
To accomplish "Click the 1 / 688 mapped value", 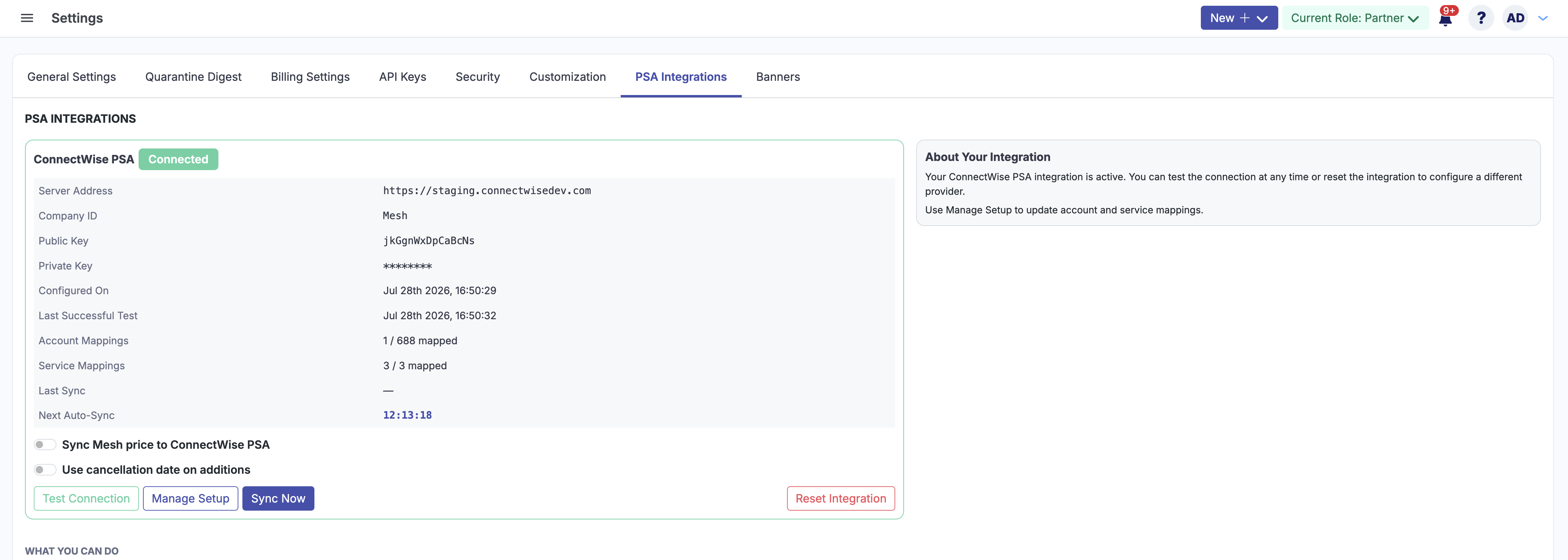I will click(x=420, y=341).
